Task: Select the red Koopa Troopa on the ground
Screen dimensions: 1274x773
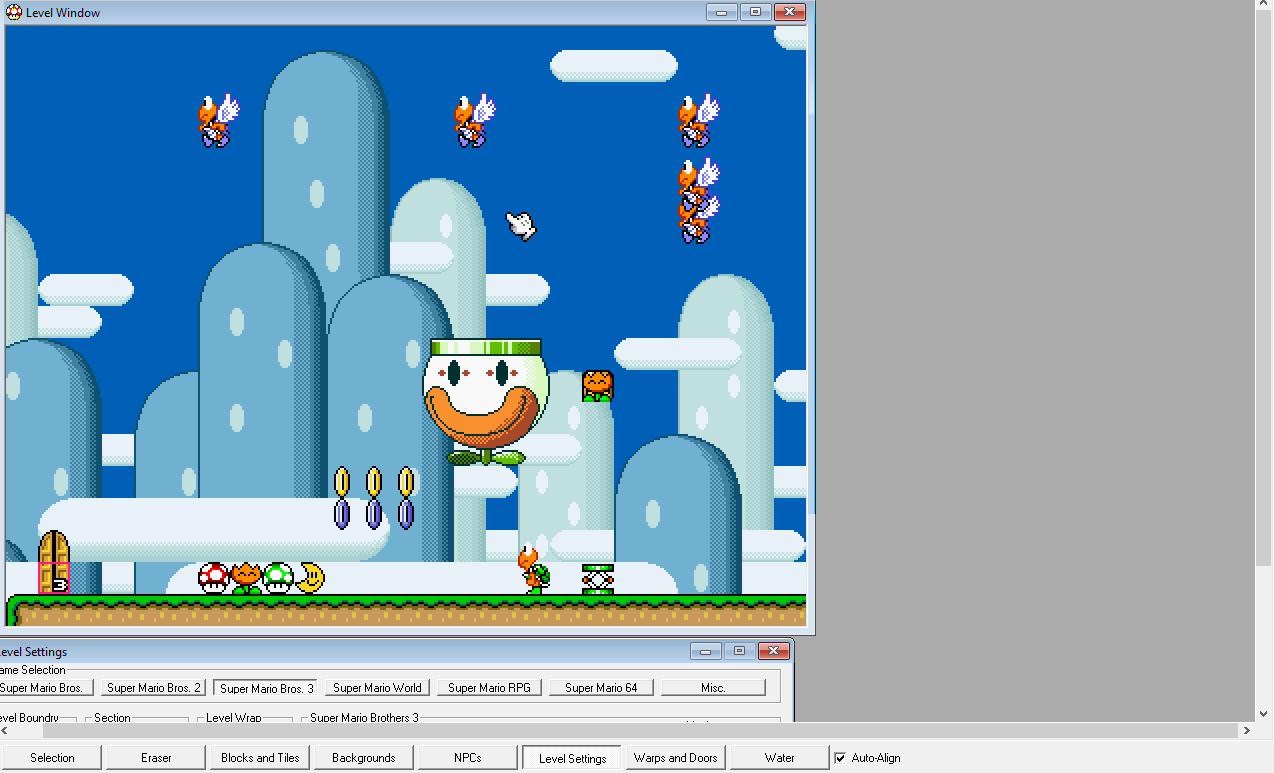Action: 534,569
